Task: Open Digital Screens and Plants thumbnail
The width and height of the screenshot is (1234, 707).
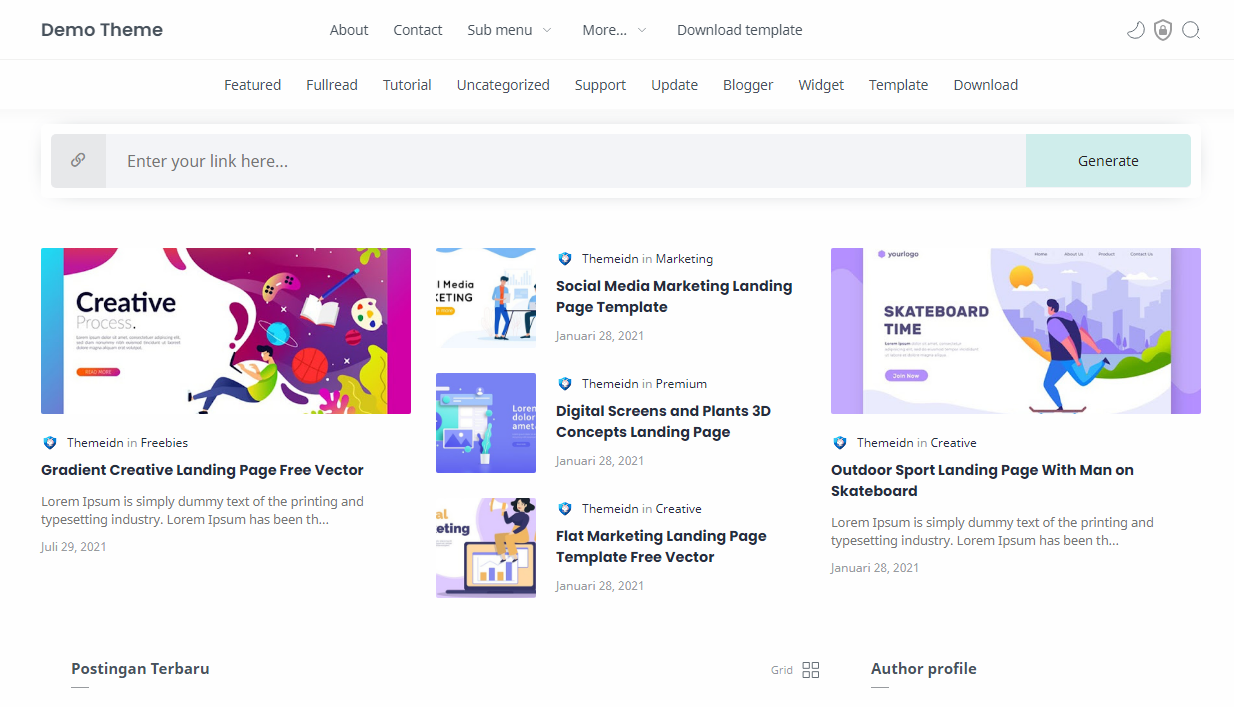Action: 486,423
